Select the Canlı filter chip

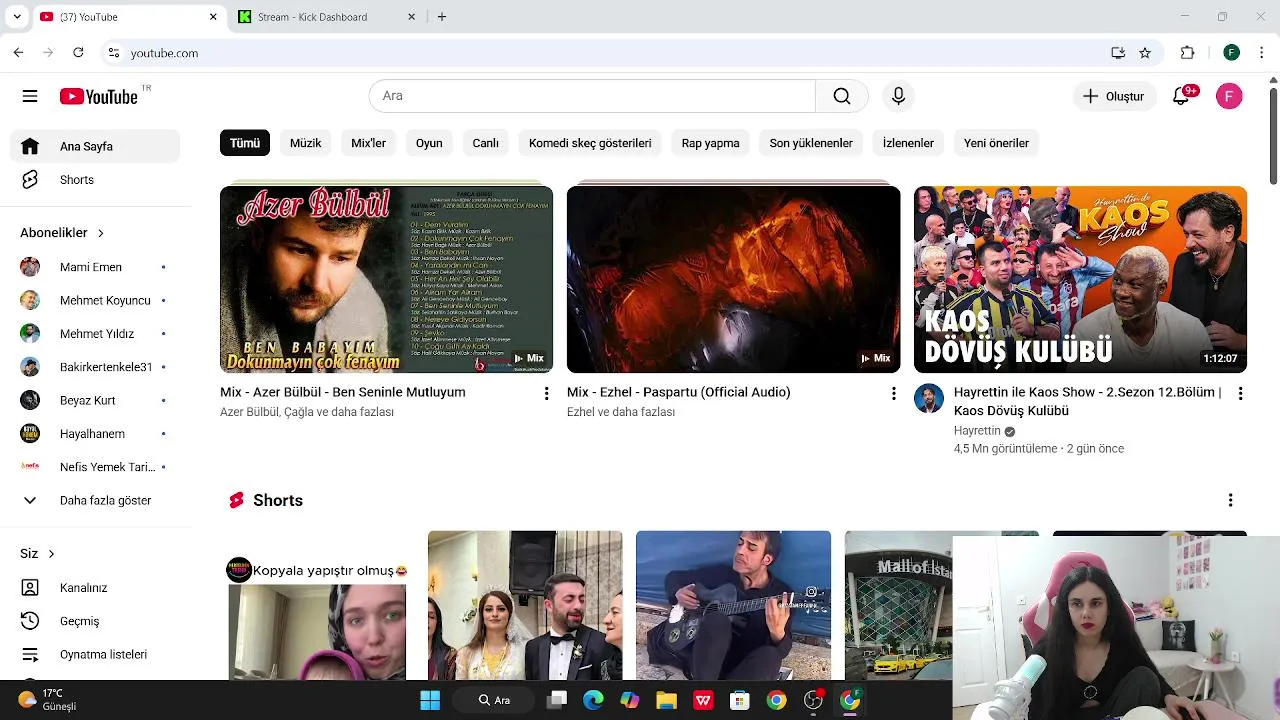click(485, 143)
